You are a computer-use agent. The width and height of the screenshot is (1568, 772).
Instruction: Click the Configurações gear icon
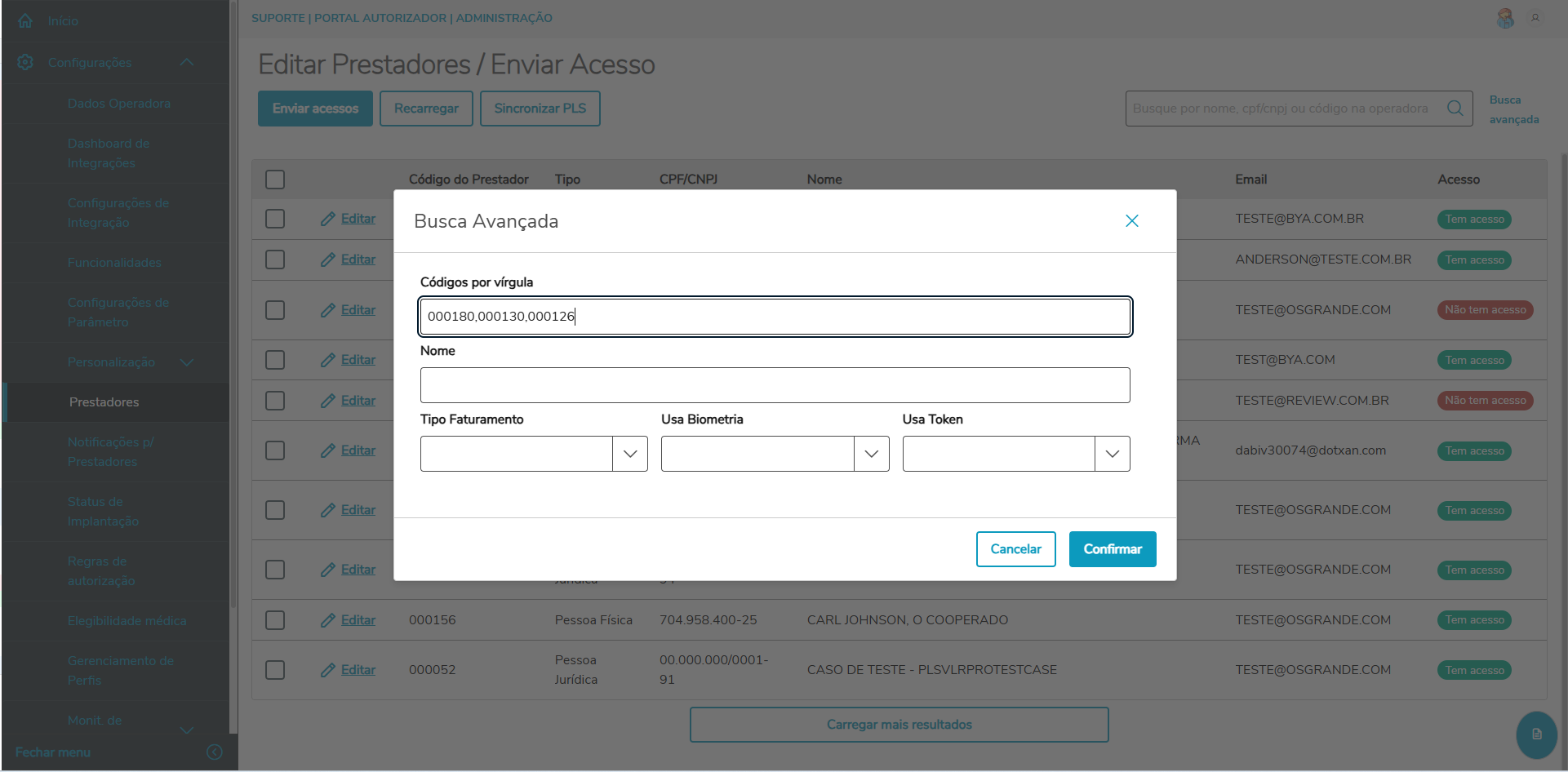(x=25, y=62)
